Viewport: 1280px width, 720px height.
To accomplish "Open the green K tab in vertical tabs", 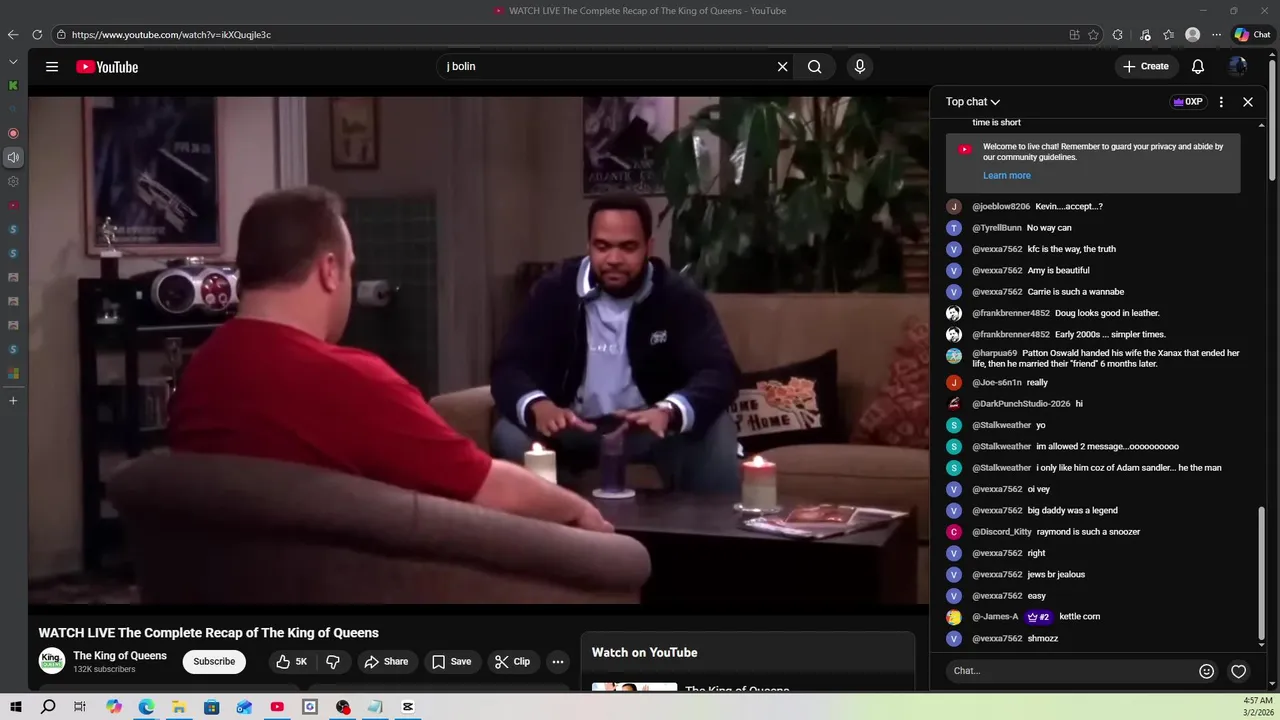I will click(x=13, y=86).
